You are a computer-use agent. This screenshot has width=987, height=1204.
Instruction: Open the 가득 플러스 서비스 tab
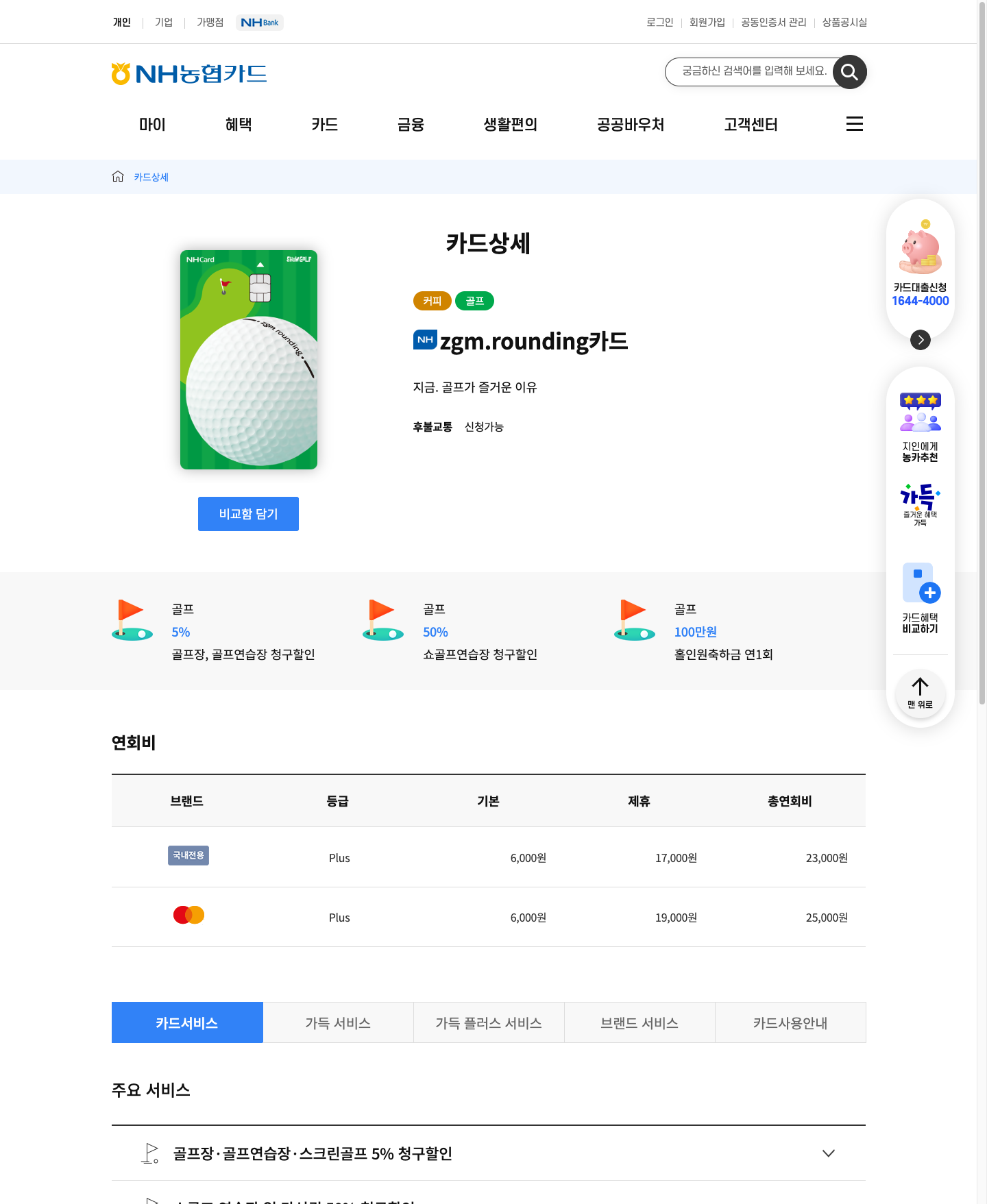point(489,1022)
